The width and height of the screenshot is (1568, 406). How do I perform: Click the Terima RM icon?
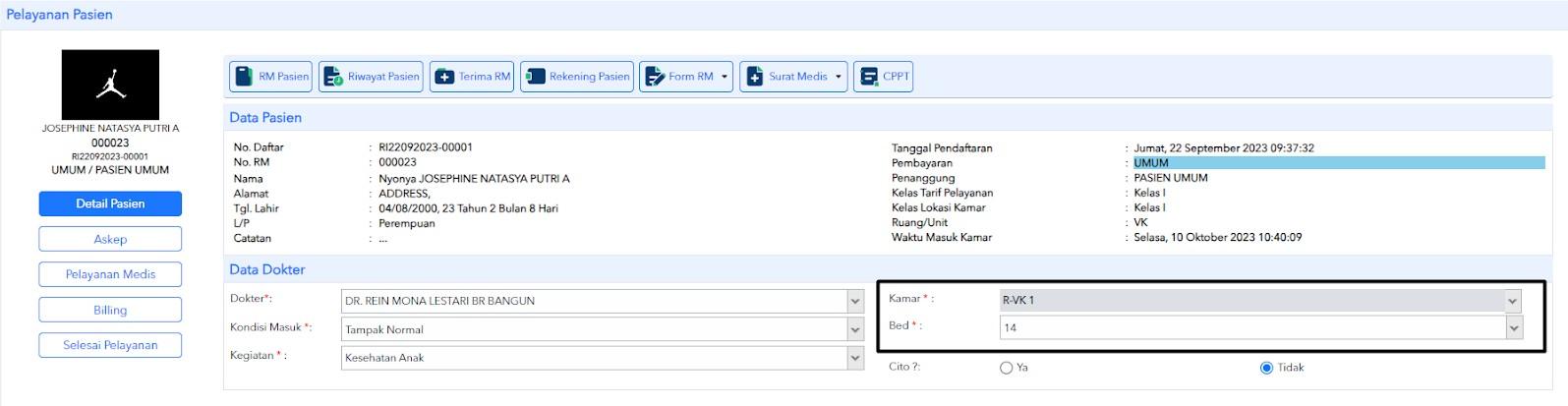pos(444,77)
